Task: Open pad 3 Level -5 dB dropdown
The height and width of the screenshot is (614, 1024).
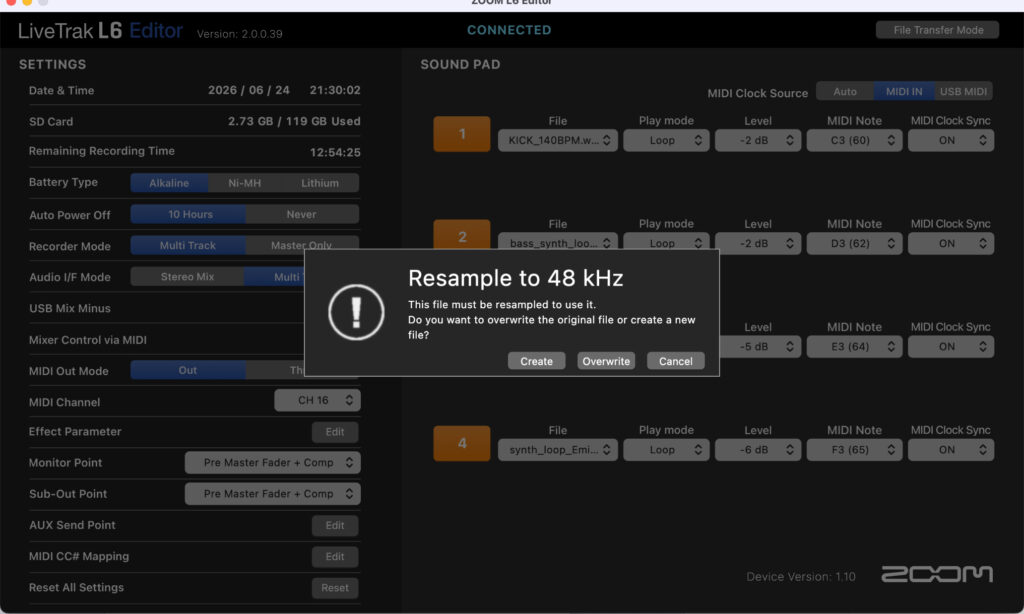Action: pos(760,347)
